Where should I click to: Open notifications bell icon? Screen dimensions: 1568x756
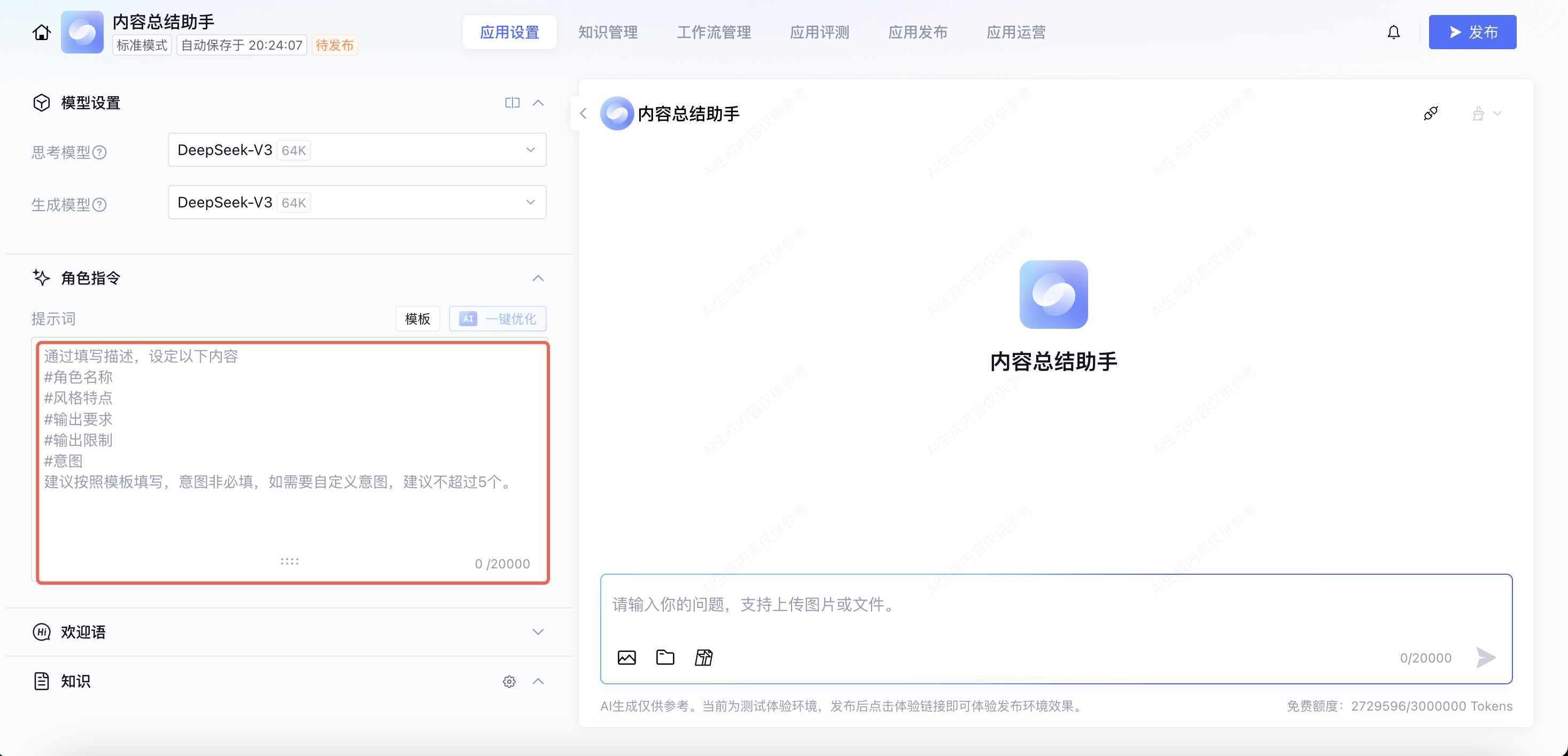click(1393, 32)
